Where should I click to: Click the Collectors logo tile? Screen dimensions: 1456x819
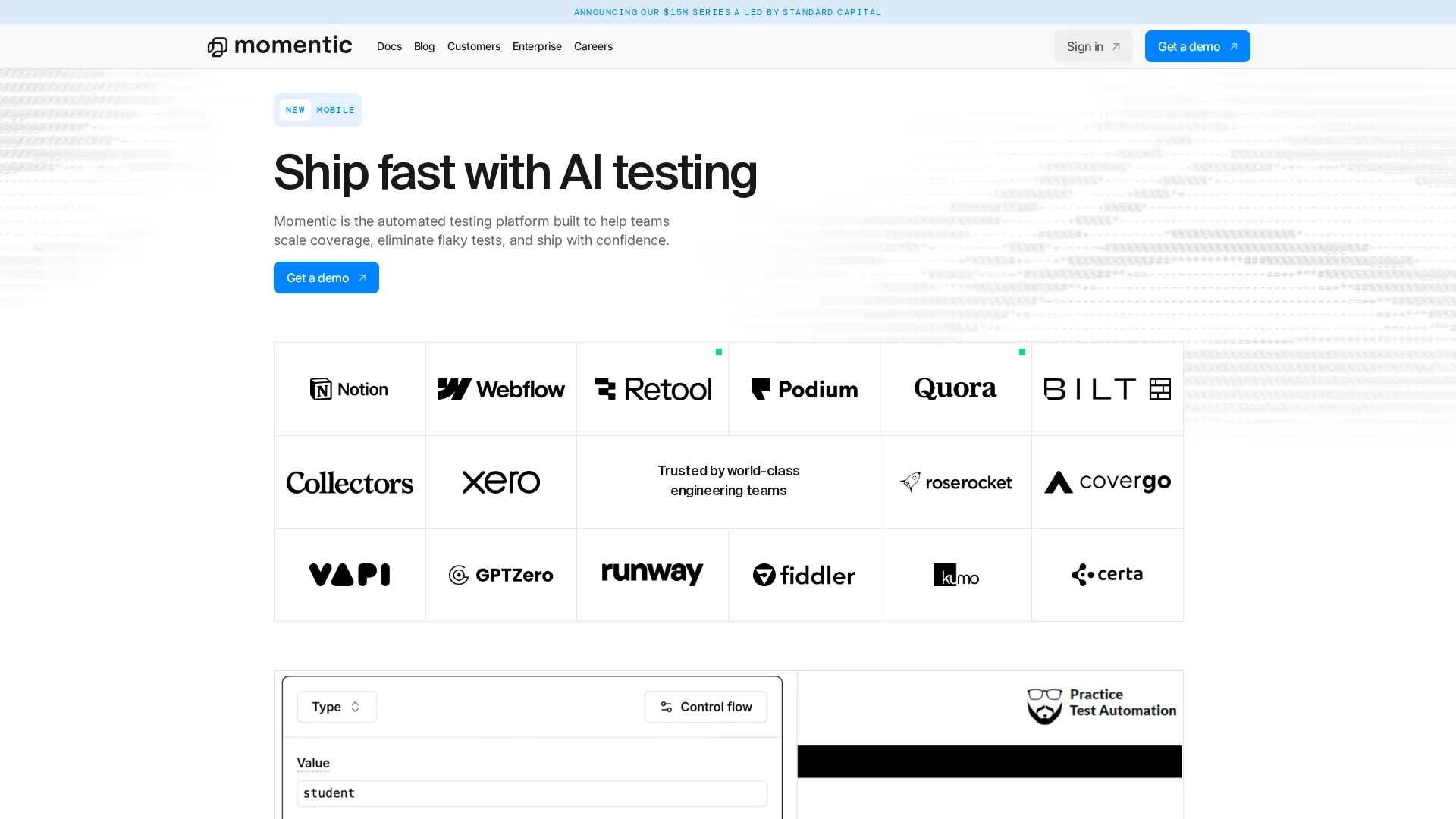coord(350,482)
